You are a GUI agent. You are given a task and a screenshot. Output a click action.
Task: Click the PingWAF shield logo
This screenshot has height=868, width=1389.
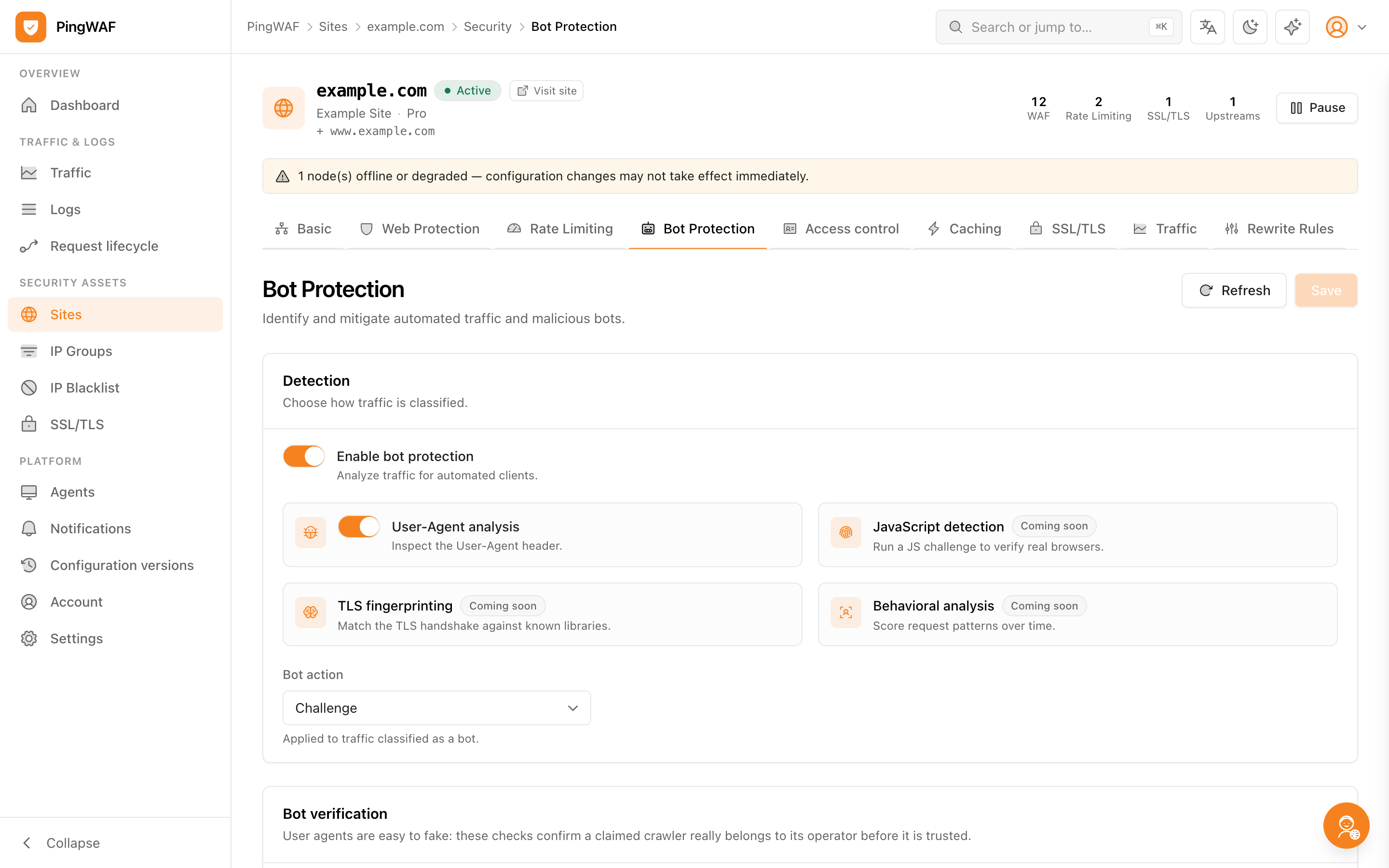(x=30, y=27)
